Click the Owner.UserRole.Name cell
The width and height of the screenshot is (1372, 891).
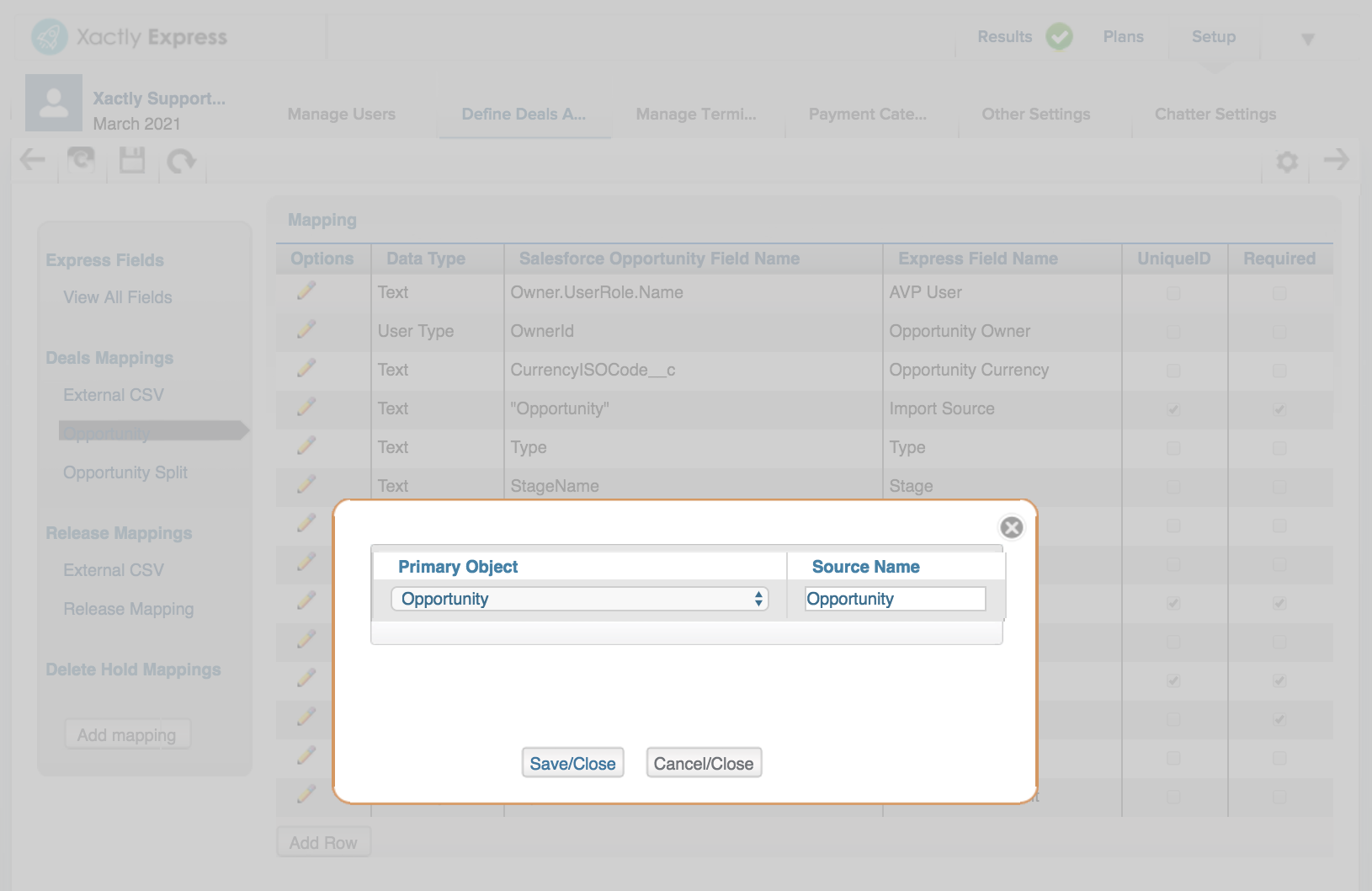597,292
